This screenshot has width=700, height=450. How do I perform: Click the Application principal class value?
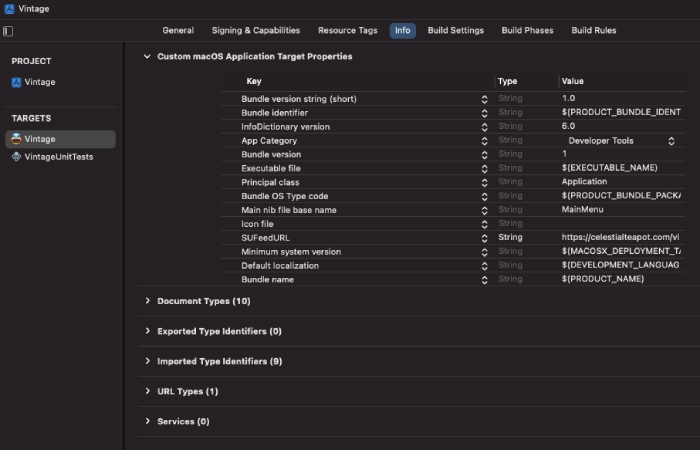click(x=584, y=182)
